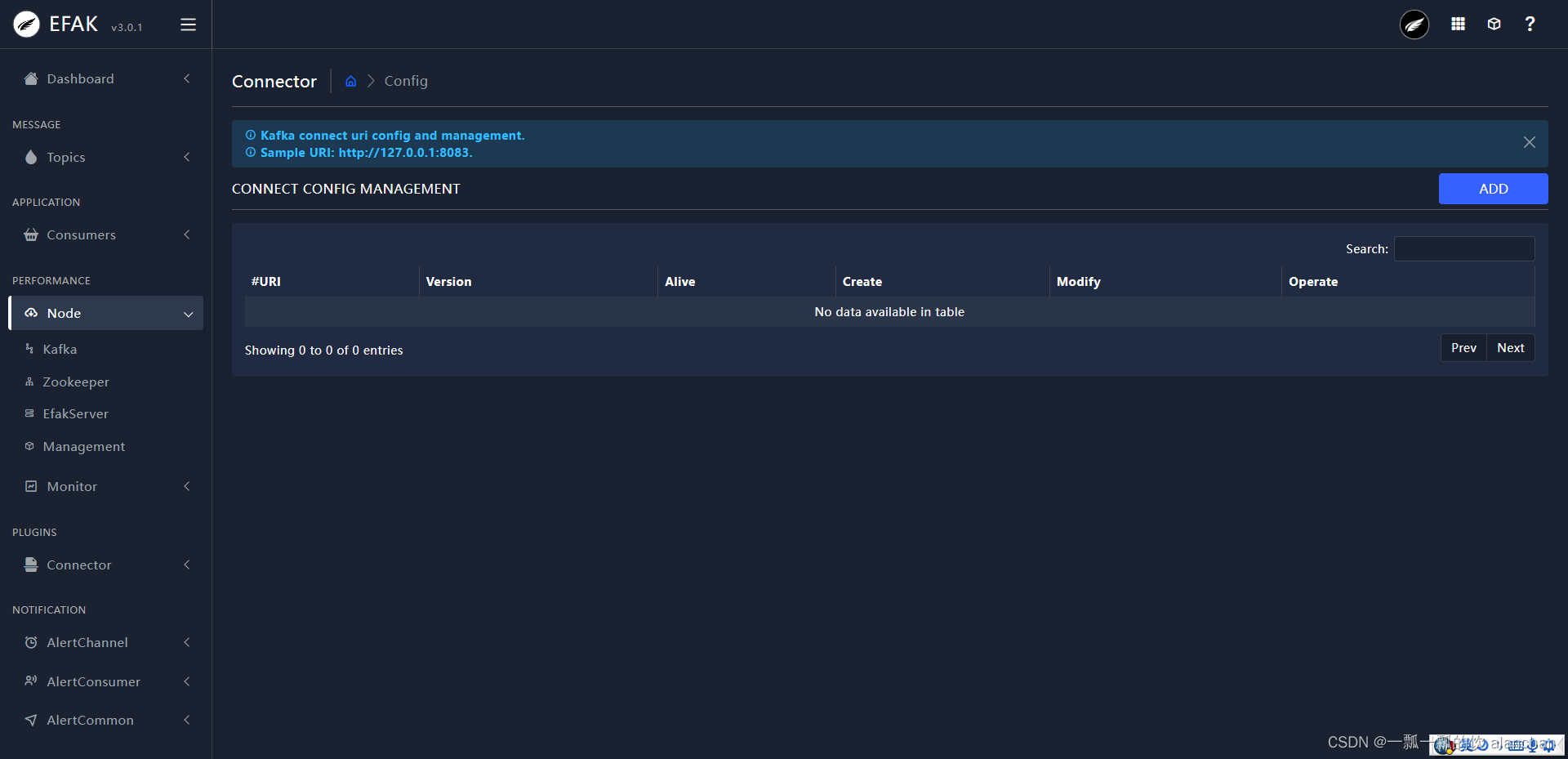
Task: Expand the Monitor menu chevron
Action: [187, 486]
